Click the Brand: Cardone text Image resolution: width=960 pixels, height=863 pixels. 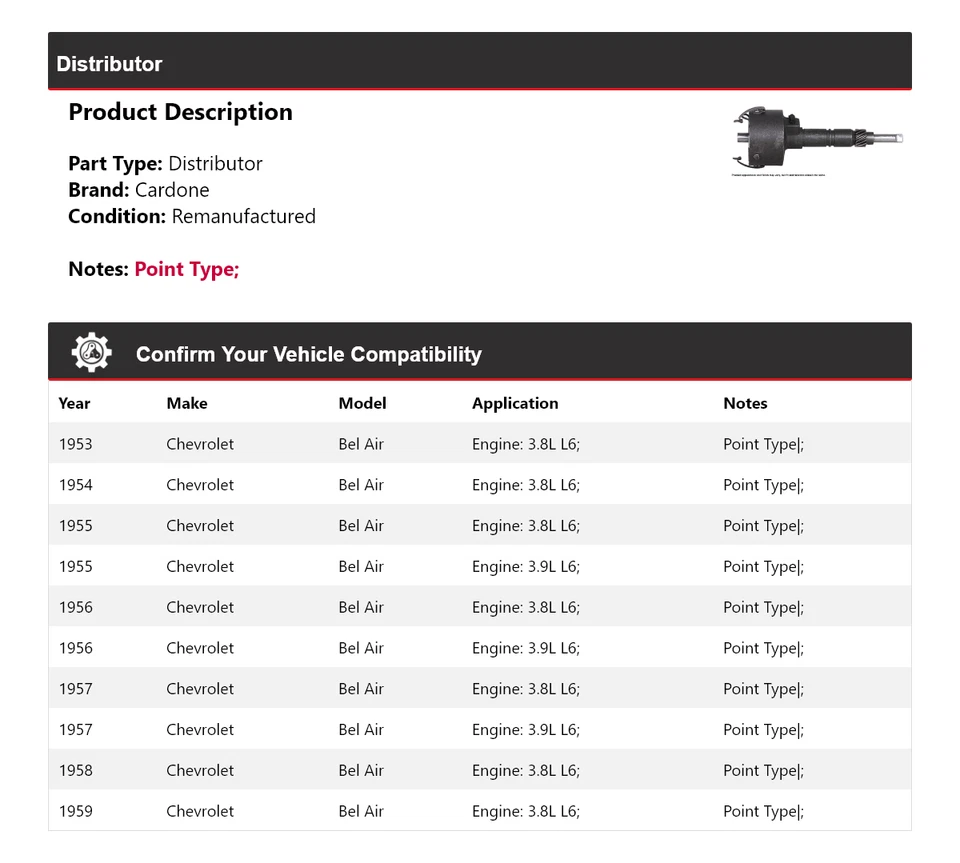click(x=139, y=190)
